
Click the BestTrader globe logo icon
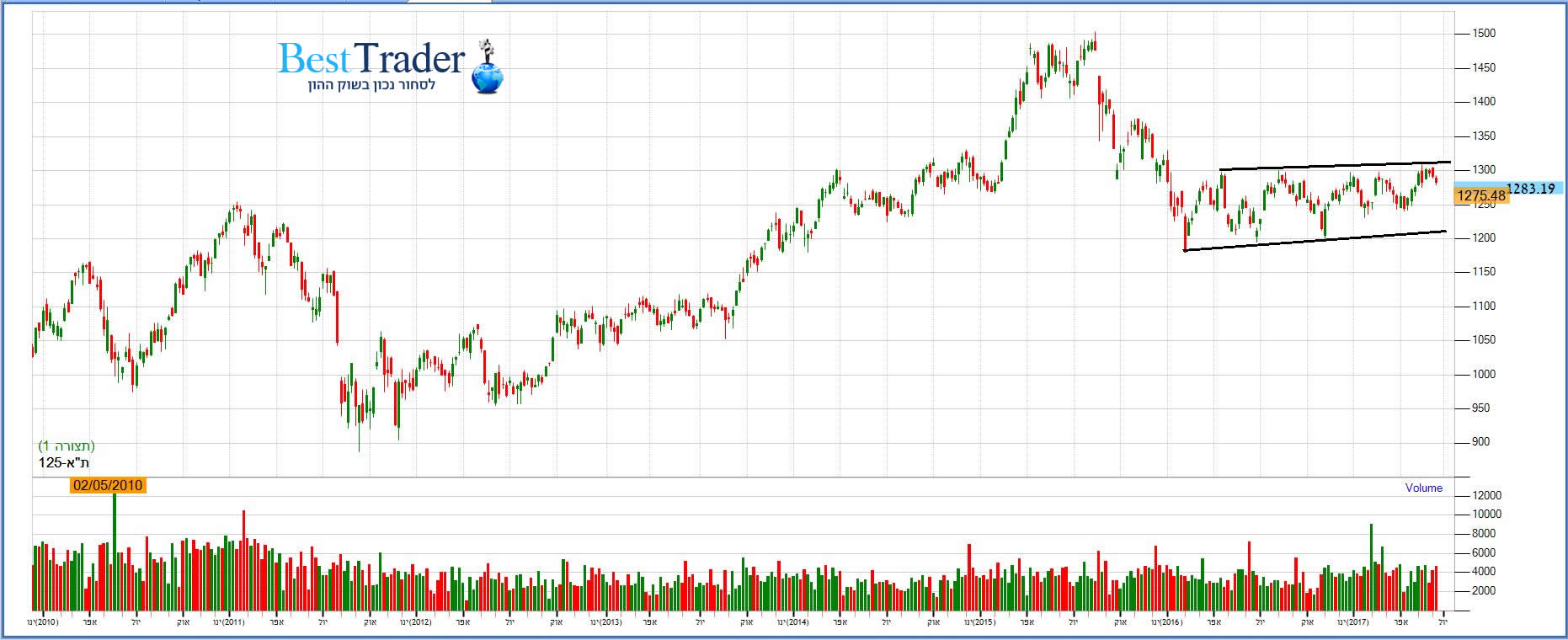pos(488,72)
